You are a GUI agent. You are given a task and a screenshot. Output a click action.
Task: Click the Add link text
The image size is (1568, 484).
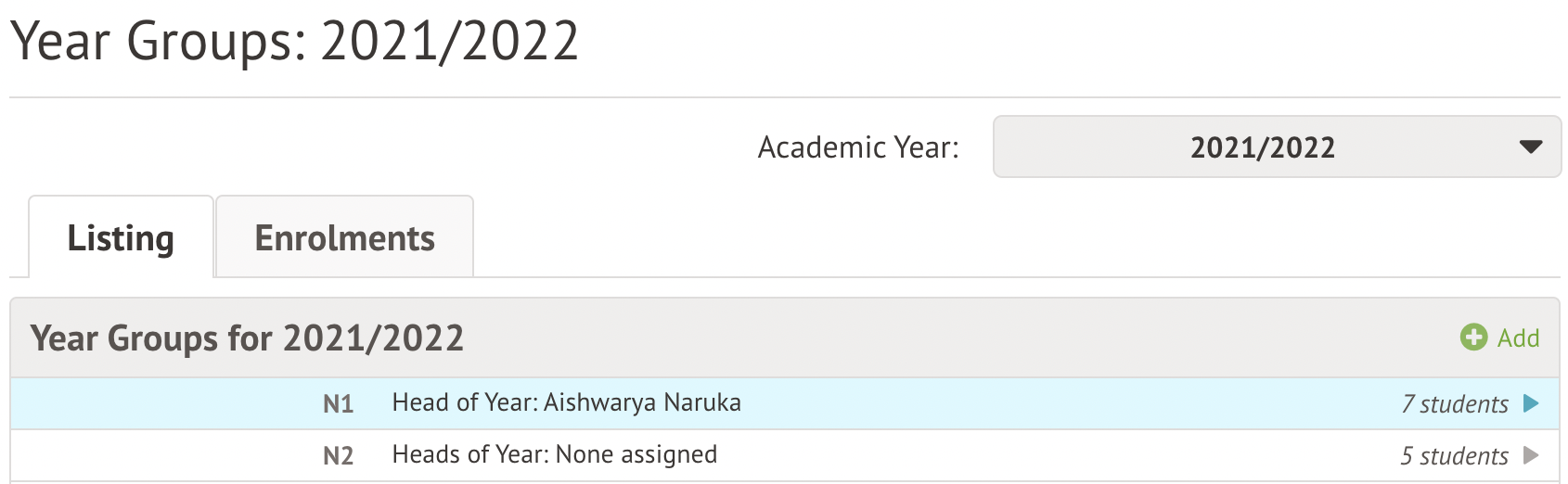[x=1518, y=338]
